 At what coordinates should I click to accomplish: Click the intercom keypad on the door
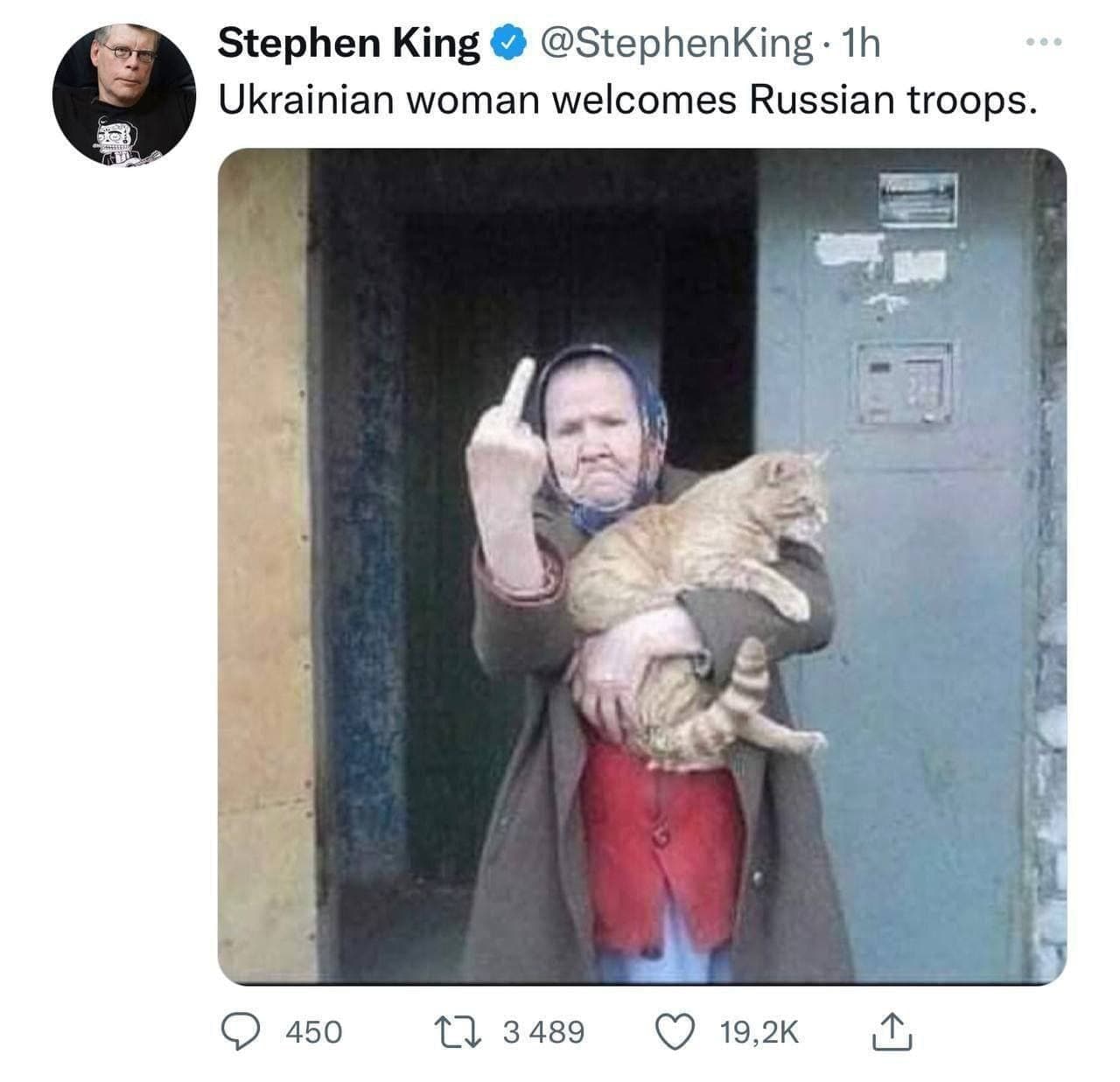pos(904,384)
